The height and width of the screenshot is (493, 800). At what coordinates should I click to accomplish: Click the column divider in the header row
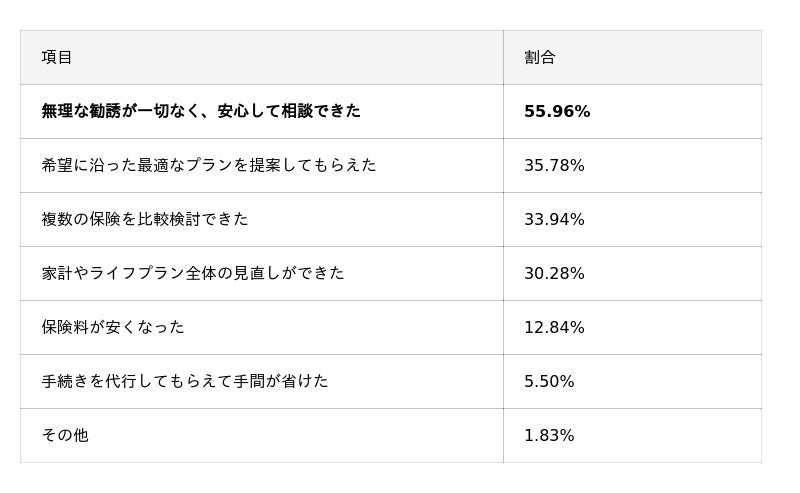click(x=503, y=57)
